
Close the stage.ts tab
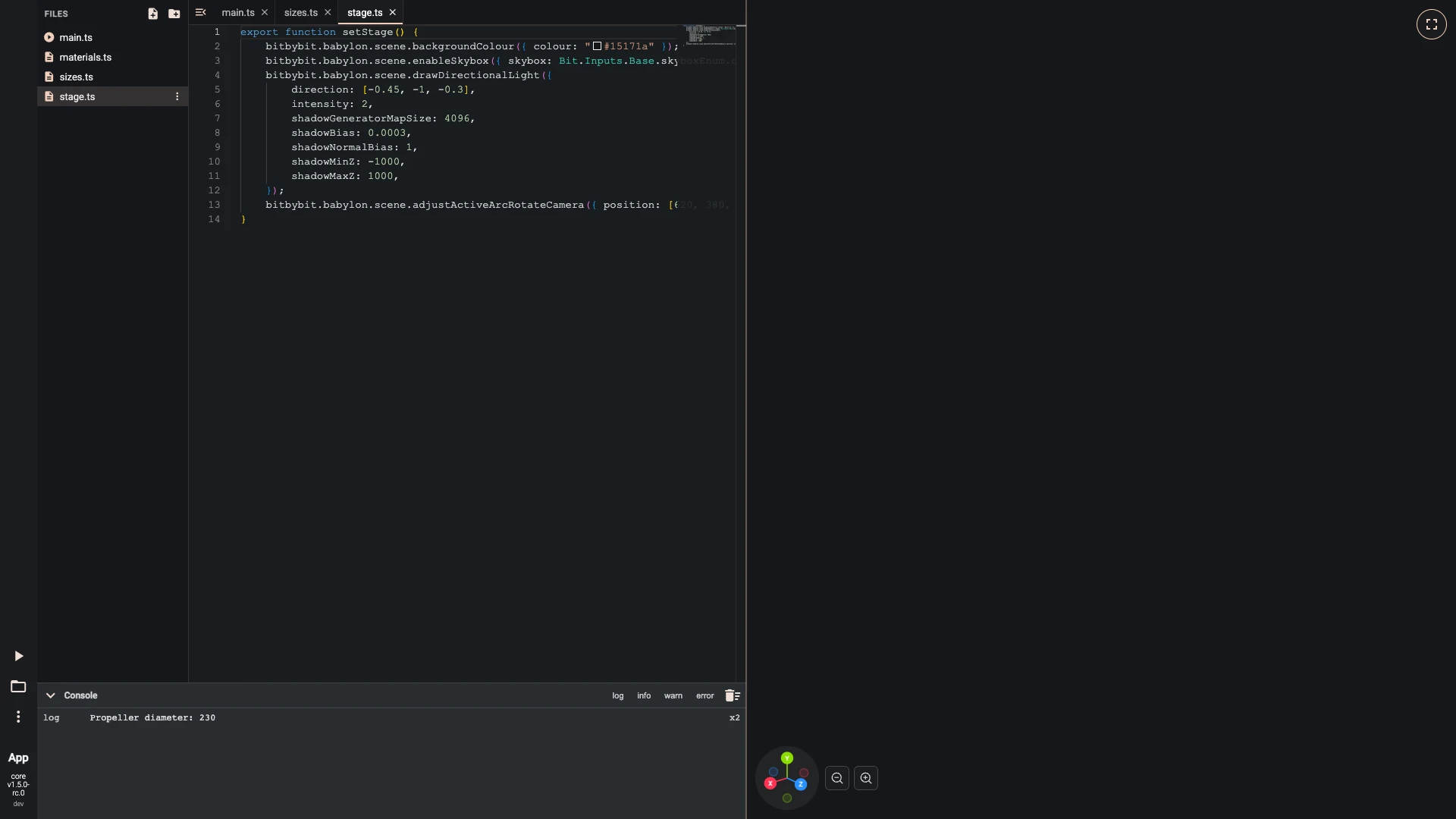pos(392,12)
